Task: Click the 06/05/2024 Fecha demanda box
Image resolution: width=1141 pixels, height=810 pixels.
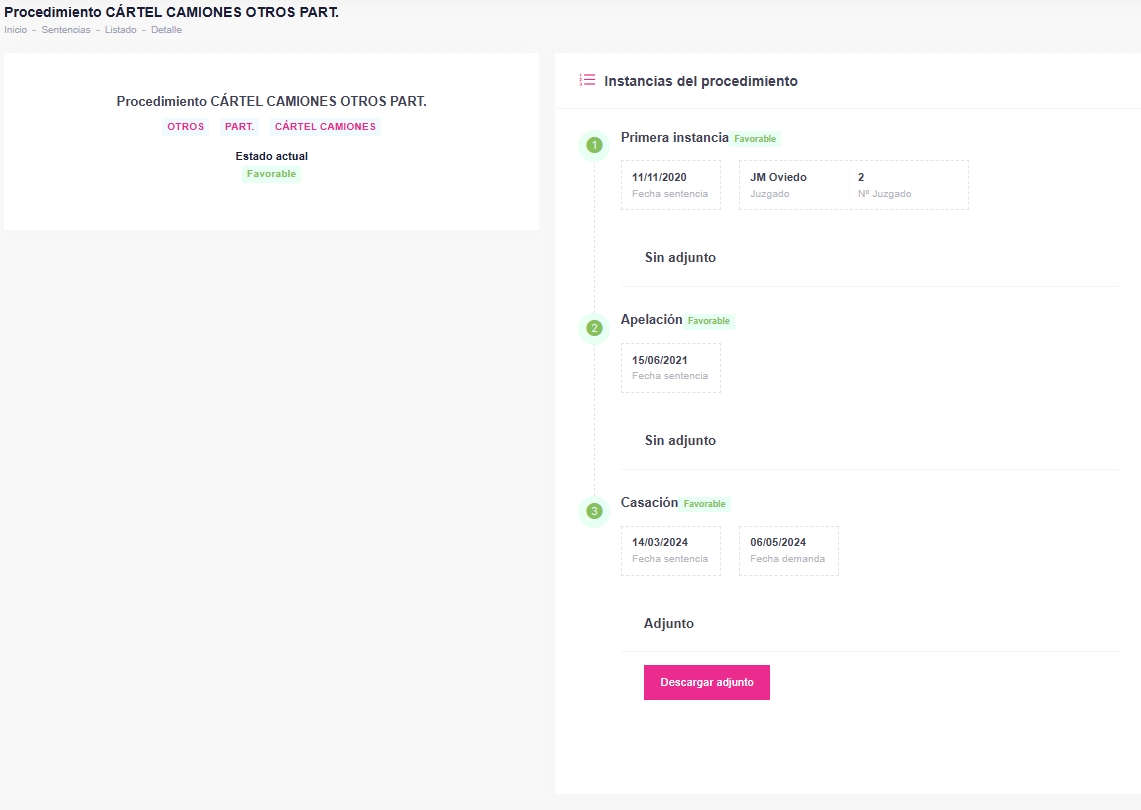Action: click(788, 551)
